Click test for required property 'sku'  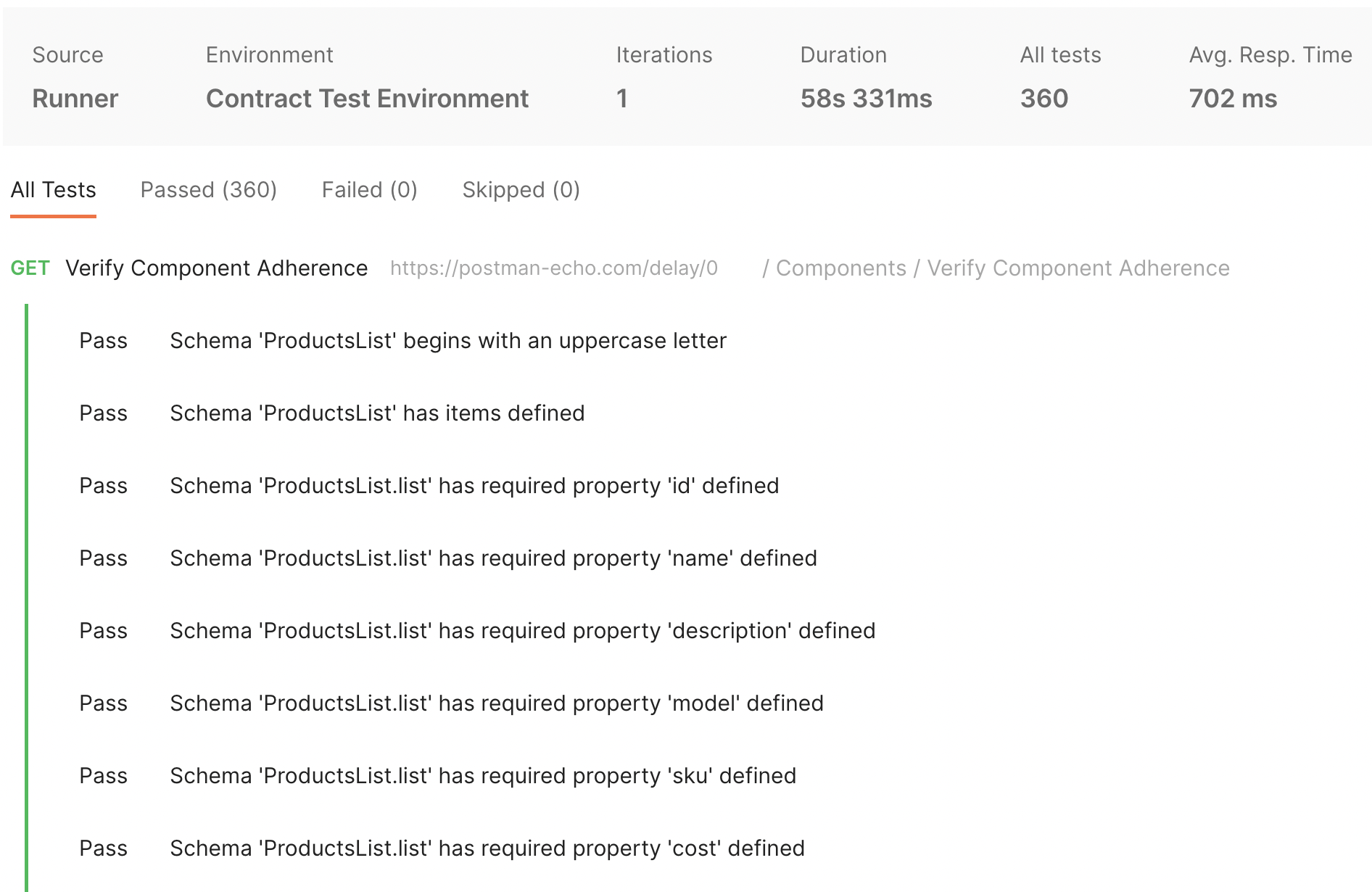pos(483,776)
